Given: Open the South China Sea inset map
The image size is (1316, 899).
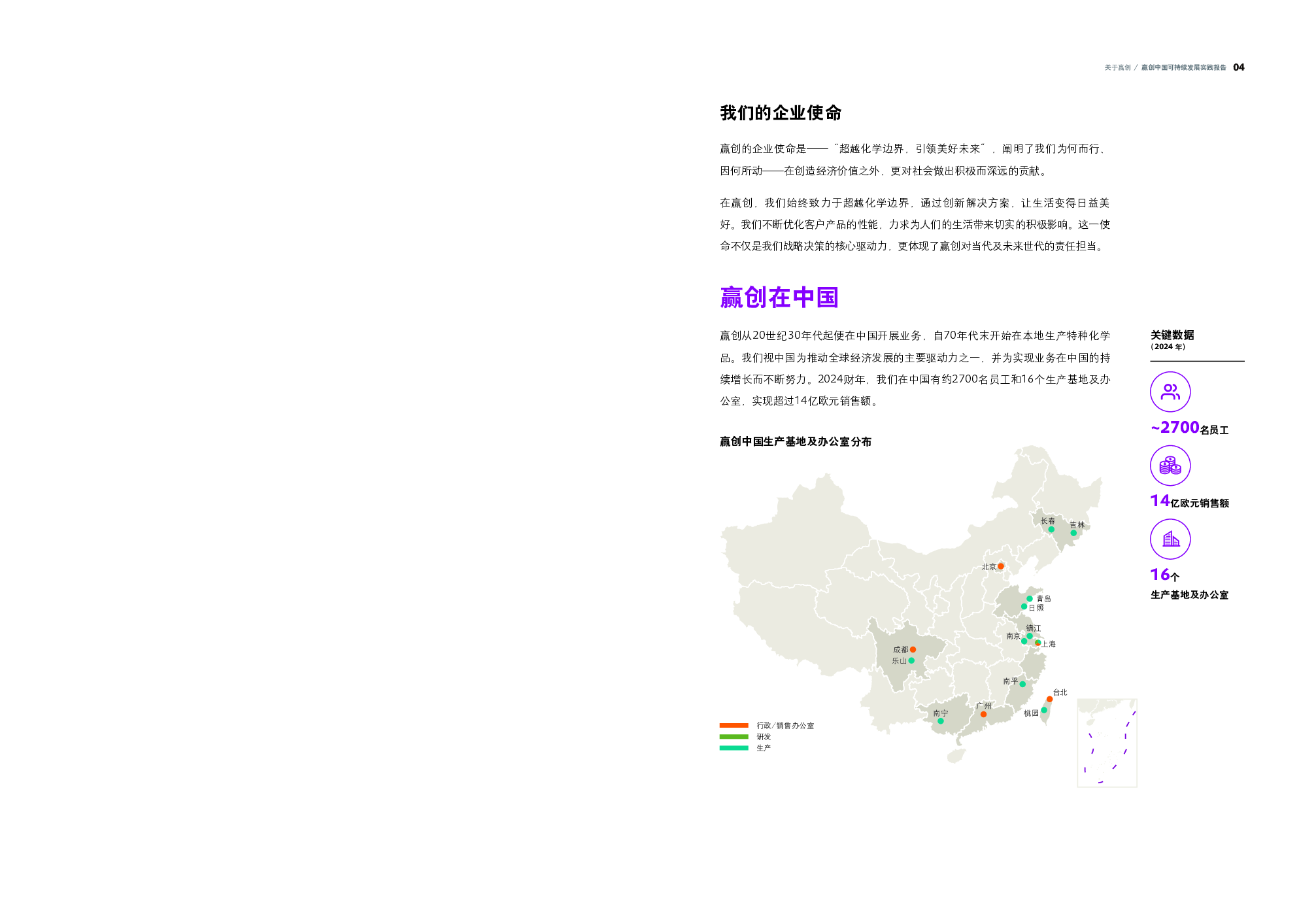Looking at the screenshot, I should tap(1106, 743).
